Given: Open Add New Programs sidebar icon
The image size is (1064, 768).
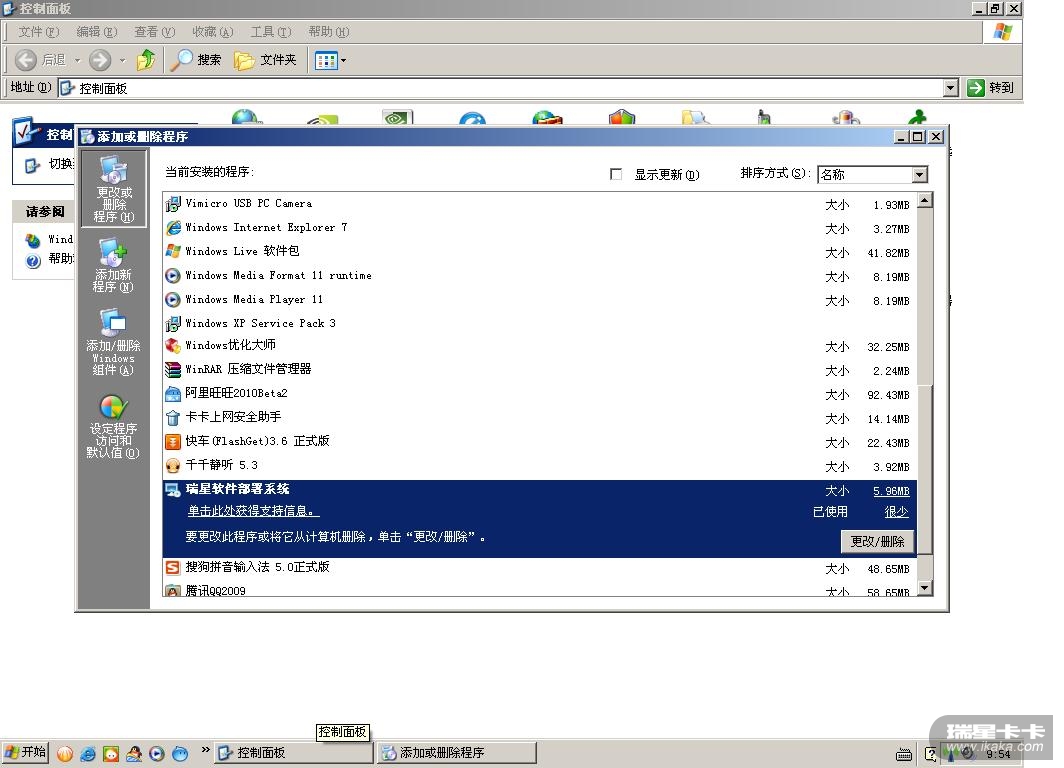Looking at the screenshot, I should click(x=113, y=265).
